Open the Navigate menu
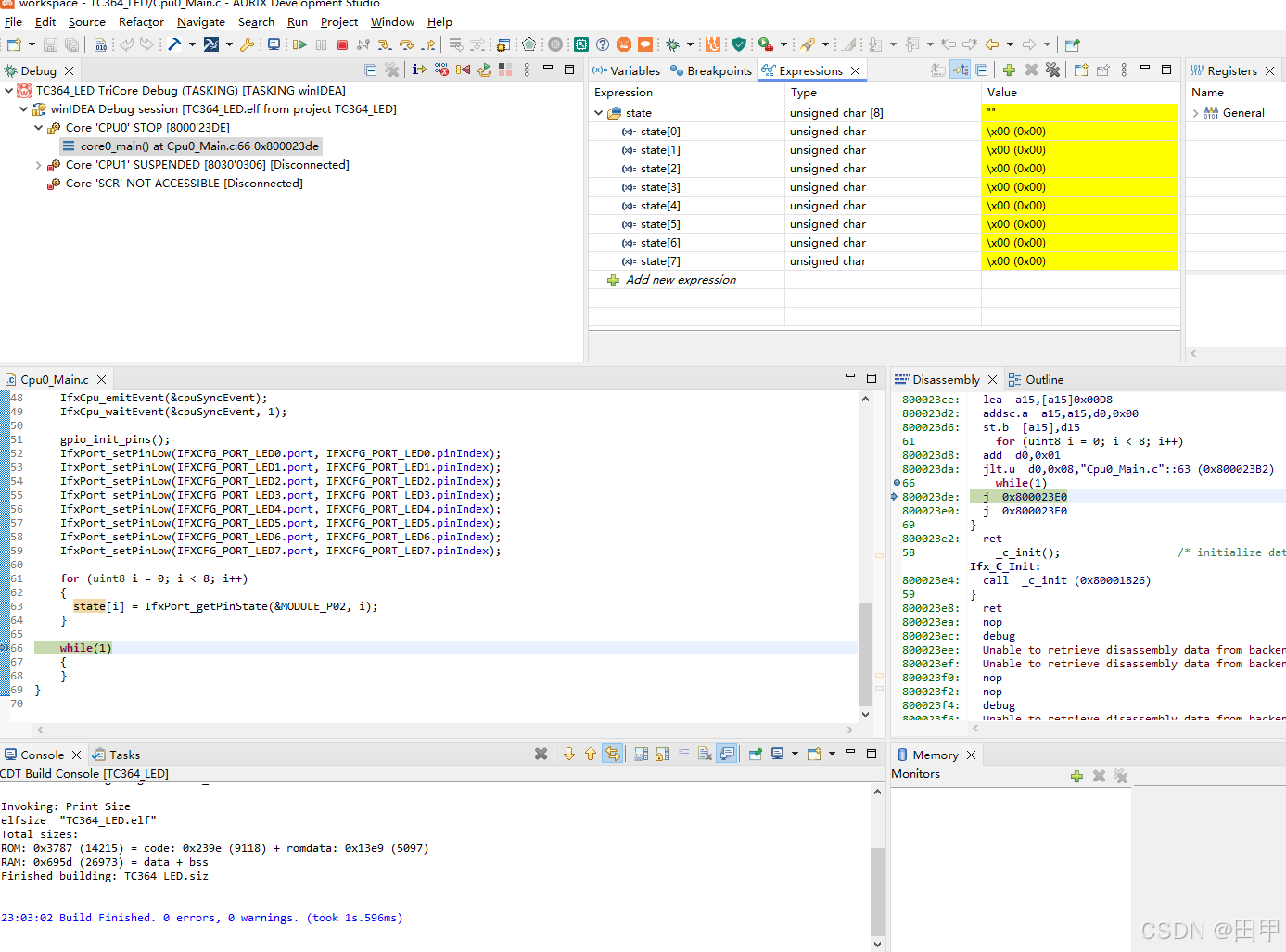Screen dimensions: 1286x952 click(201, 22)
